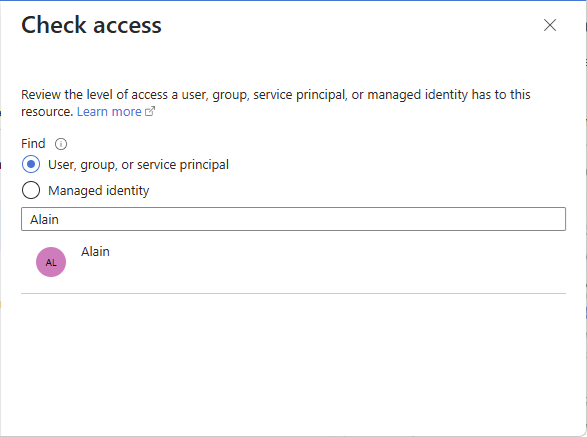Click the Find label
587x437 pixels.
(x=33, y=143)
